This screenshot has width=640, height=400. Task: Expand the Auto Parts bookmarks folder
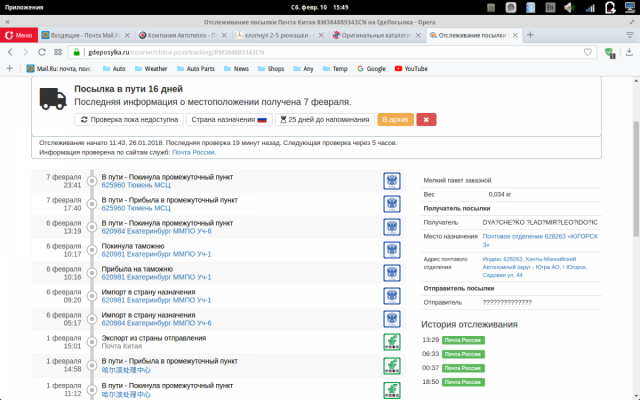coord(196,69)
